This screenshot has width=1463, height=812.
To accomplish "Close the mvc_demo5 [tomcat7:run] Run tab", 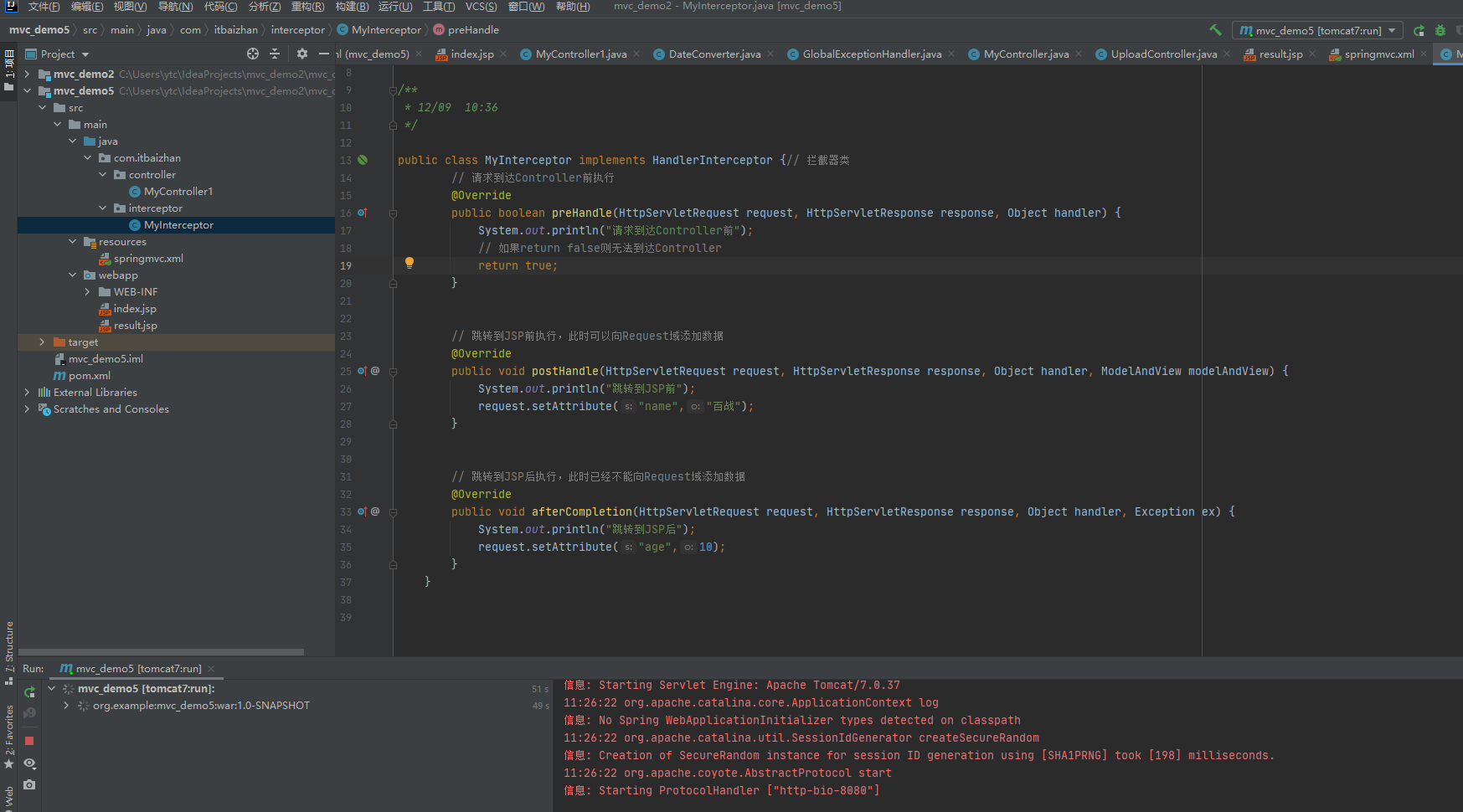I will tap(211, 669).
